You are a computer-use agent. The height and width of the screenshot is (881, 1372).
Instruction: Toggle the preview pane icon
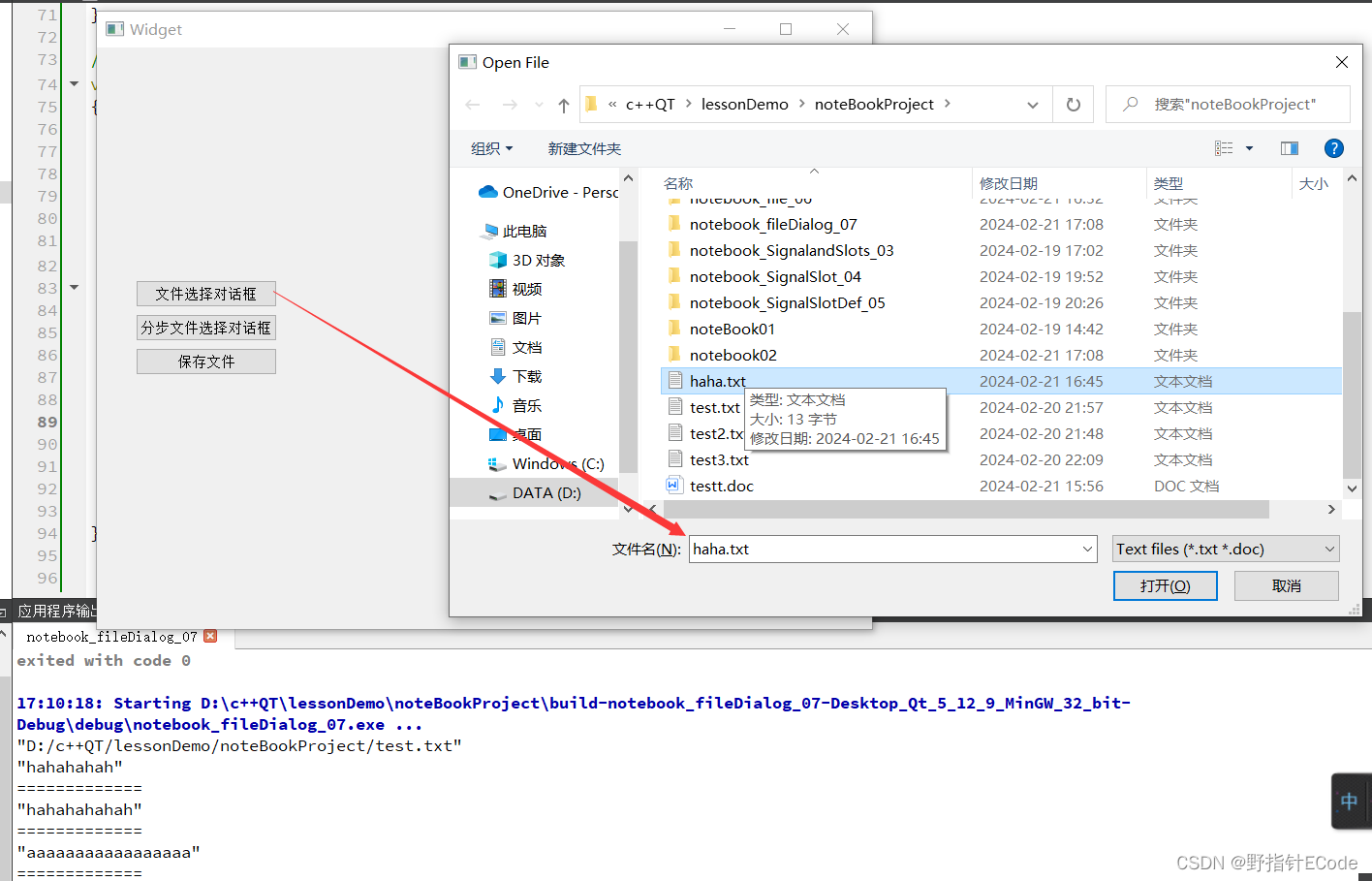tap(1290, 148)
